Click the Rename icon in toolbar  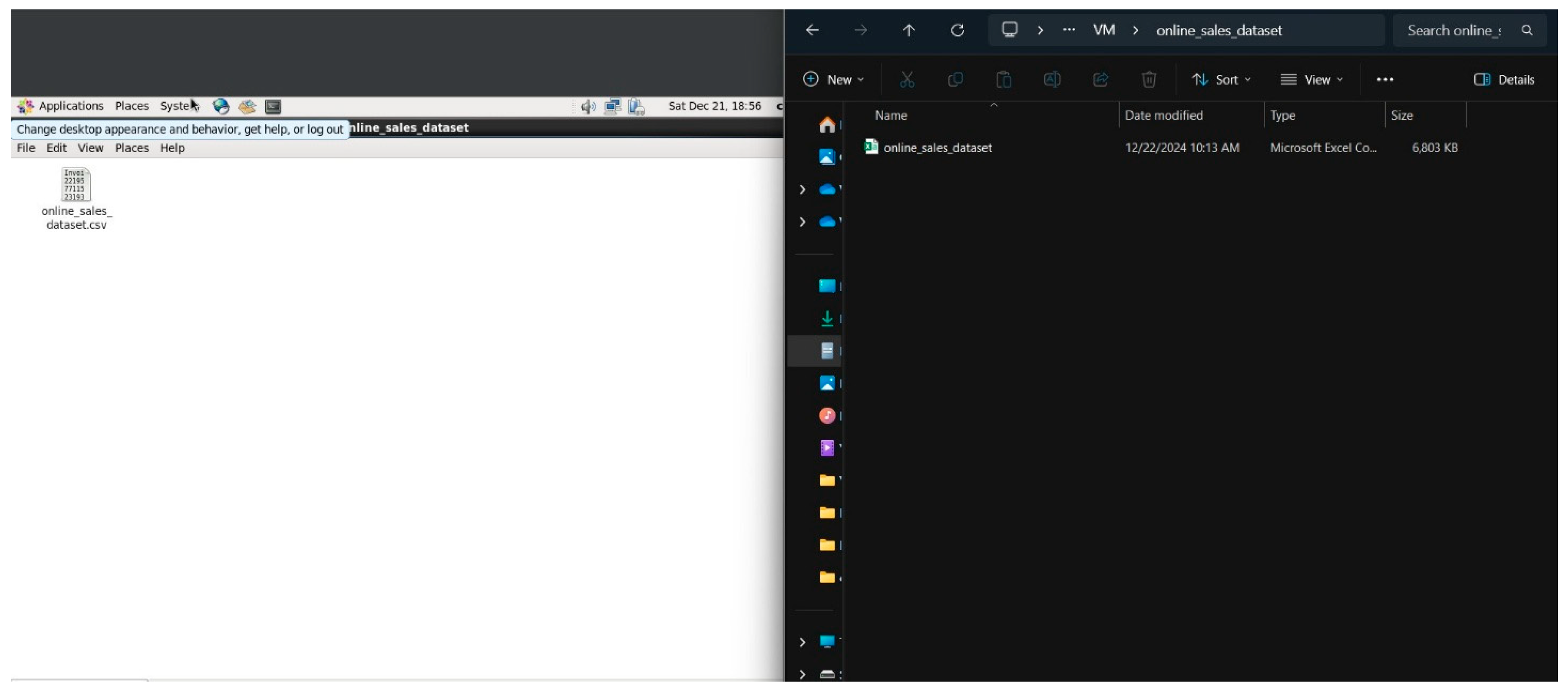[x=1052, y=79]
